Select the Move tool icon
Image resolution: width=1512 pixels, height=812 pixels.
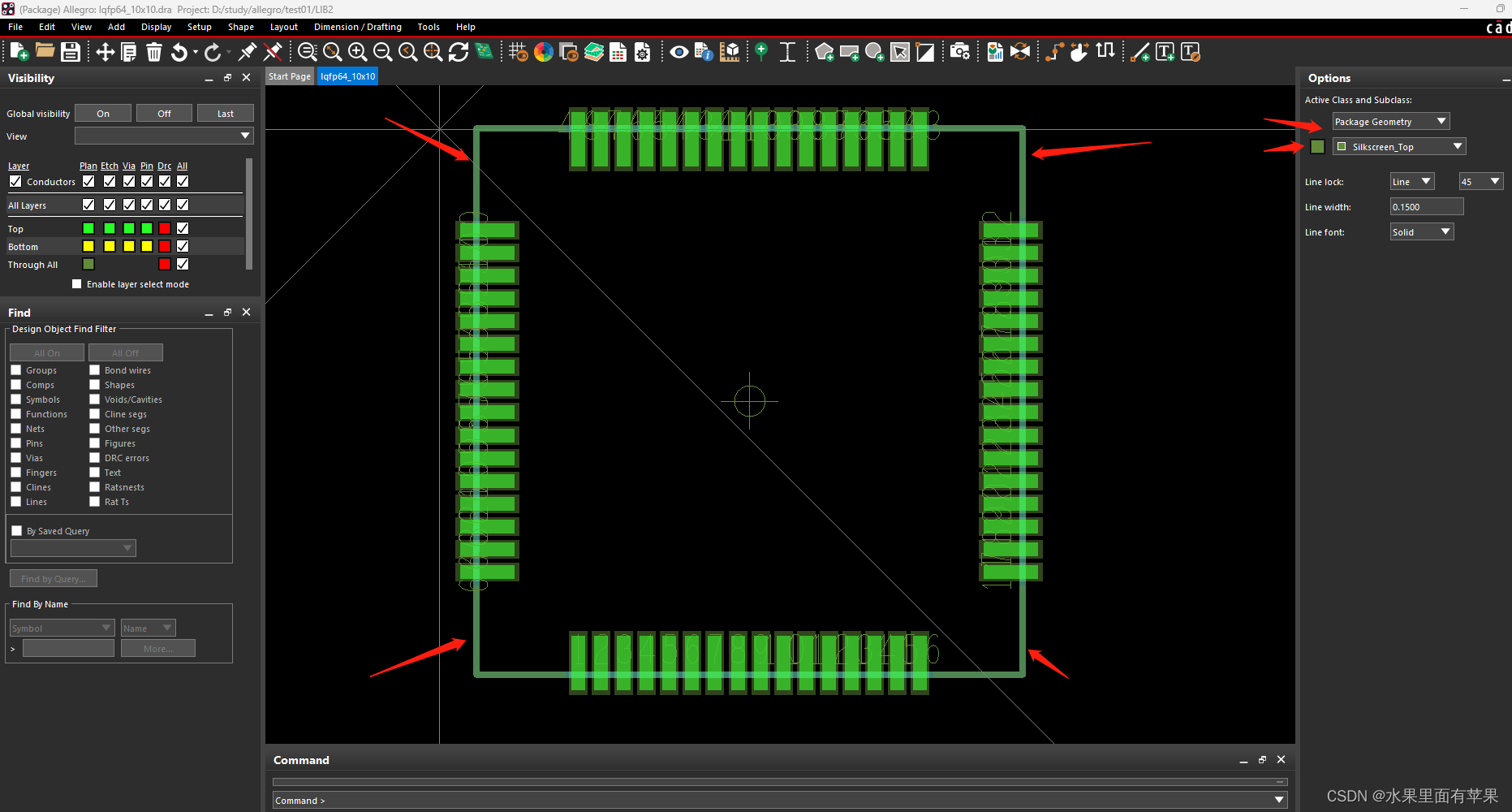pyautogui.click(x=105, y=52)
